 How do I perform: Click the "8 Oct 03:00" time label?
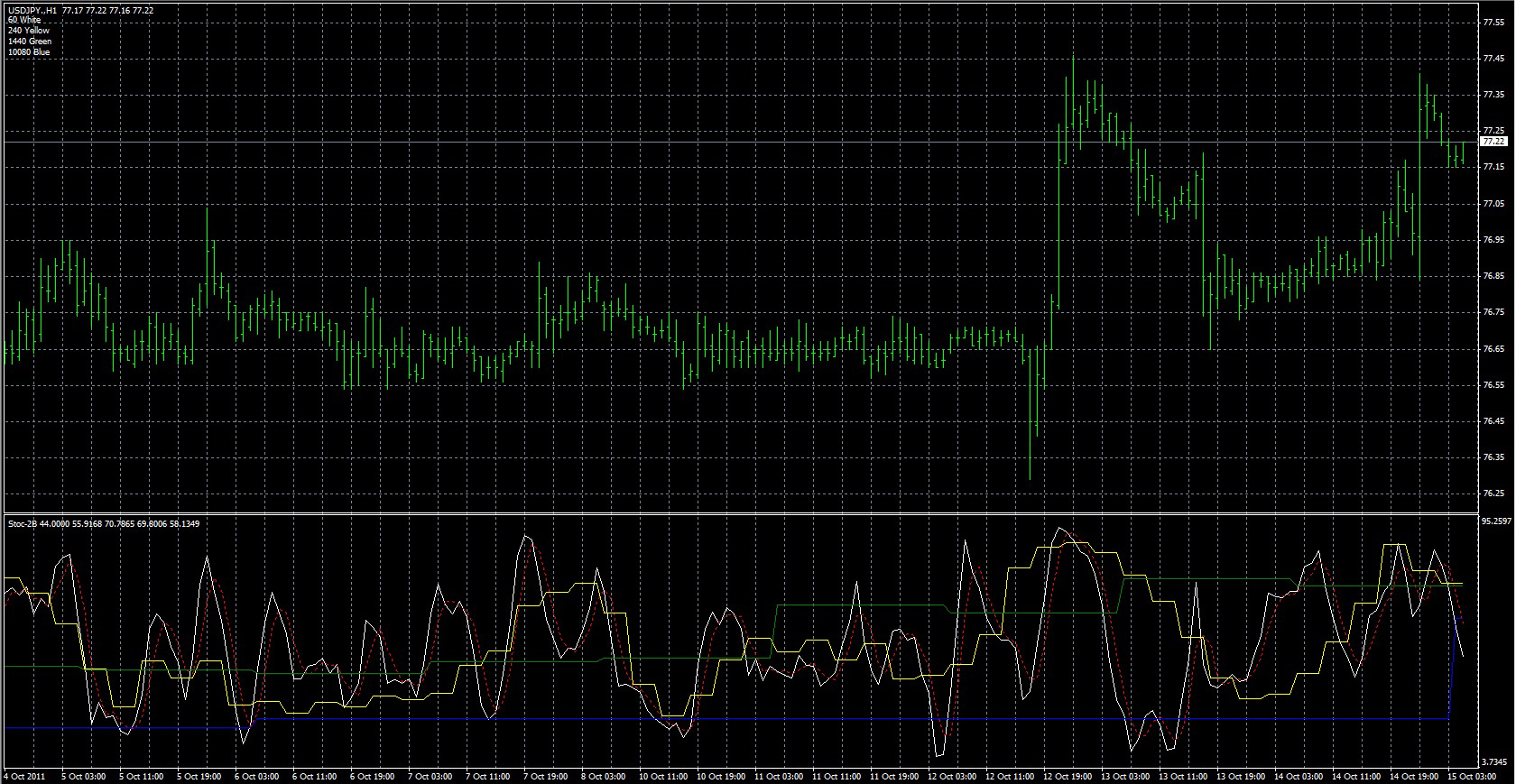[x=604, y=776]
